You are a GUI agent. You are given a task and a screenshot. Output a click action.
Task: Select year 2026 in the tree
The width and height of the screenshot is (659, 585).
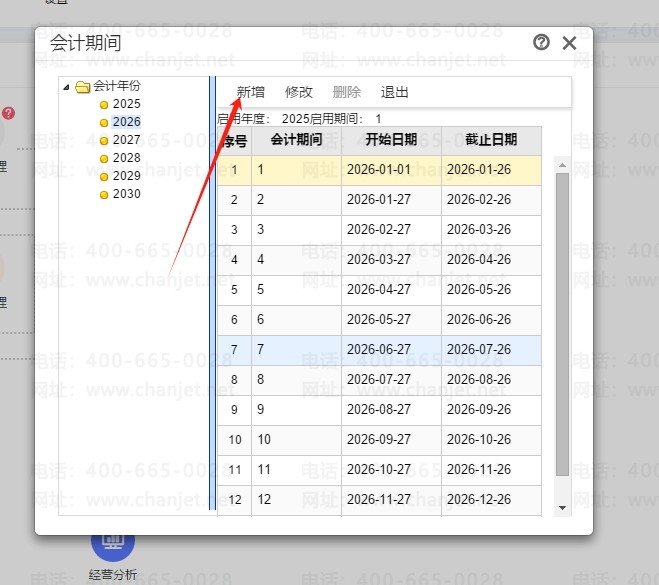click(x=127, y=122)
